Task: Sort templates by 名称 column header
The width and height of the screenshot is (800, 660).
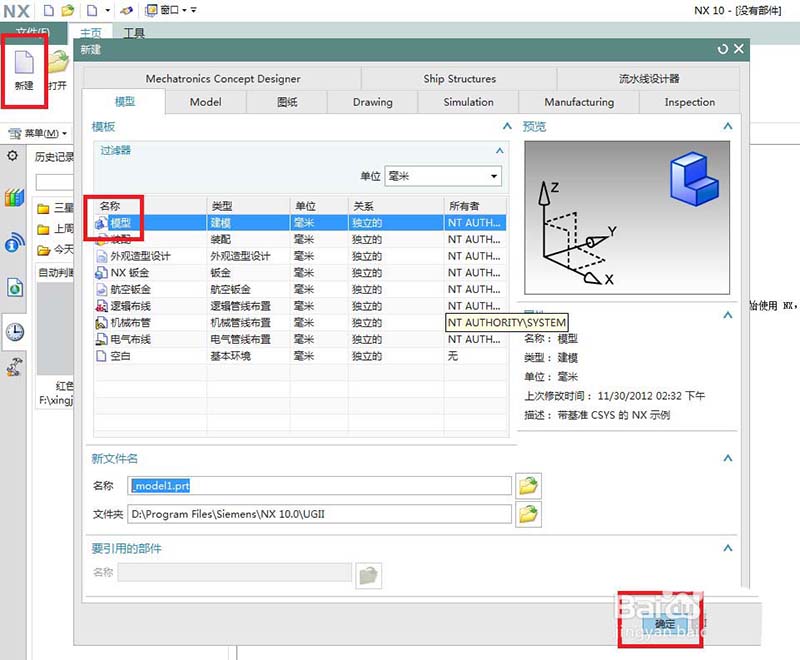Action: 151,206
